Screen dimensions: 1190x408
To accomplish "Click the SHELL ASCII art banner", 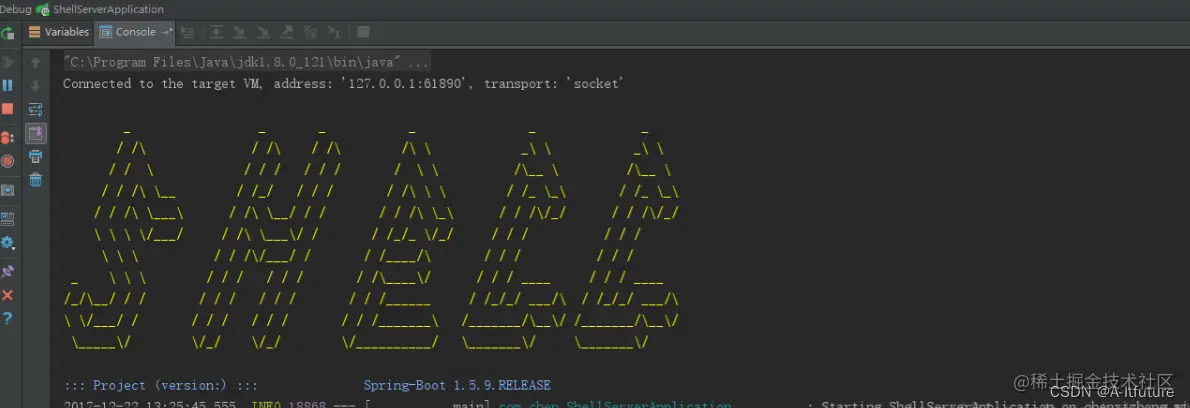I will (x=372, y=239).
